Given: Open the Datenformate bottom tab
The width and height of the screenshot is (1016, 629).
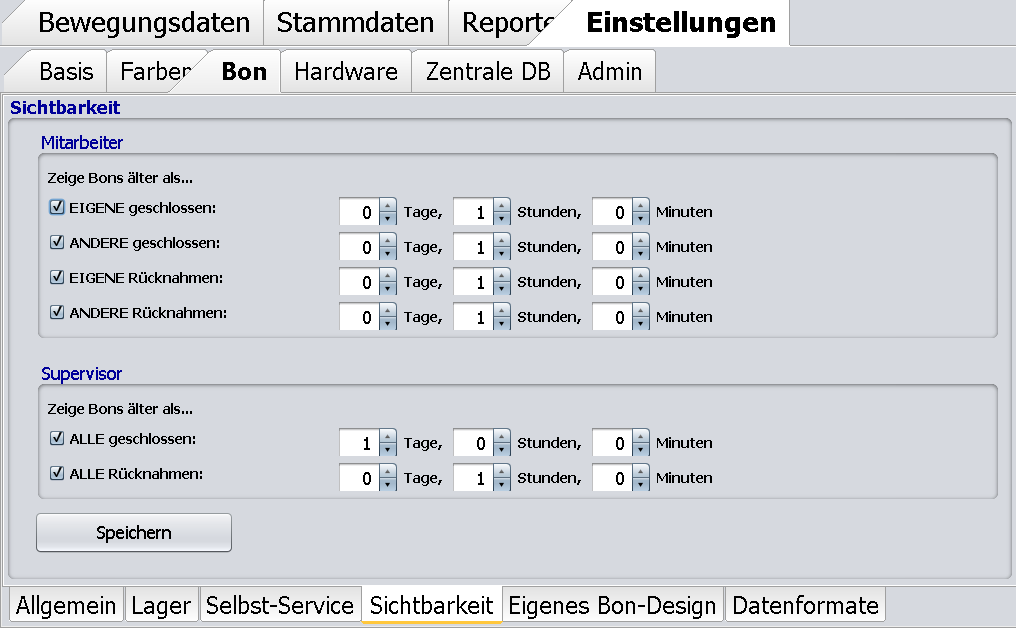Looking at the screenshot, I should pos(805,605).
